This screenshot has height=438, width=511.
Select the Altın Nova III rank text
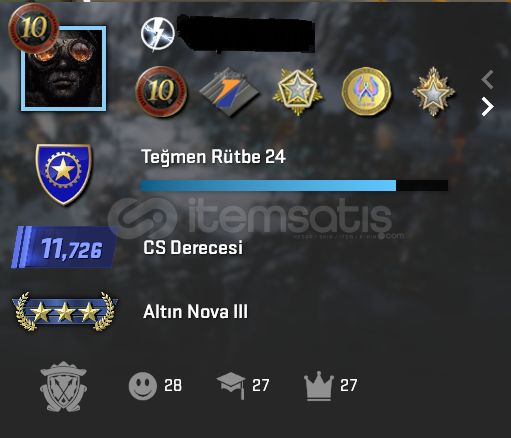[x=196, y=312]
